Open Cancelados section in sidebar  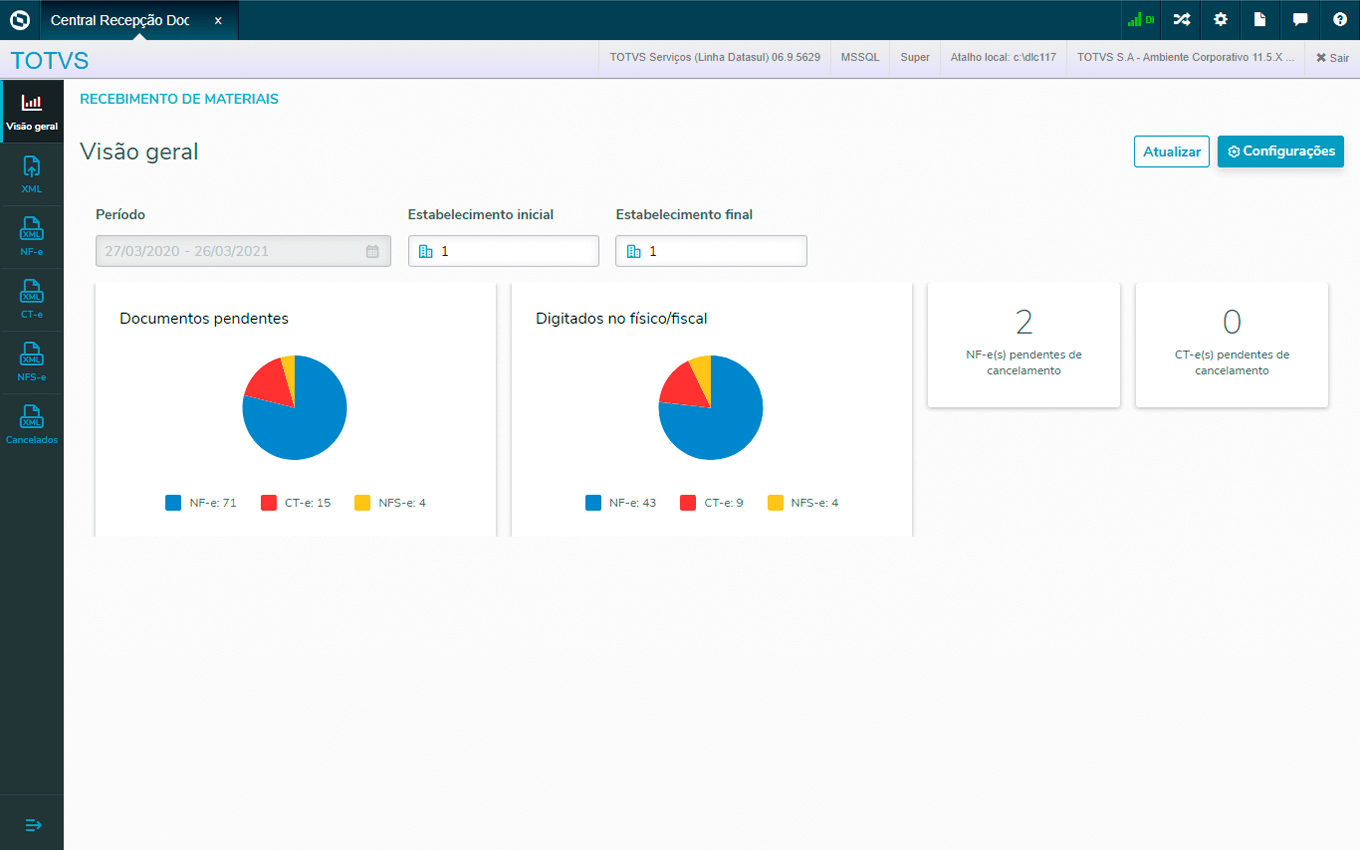tap(31, 425)
